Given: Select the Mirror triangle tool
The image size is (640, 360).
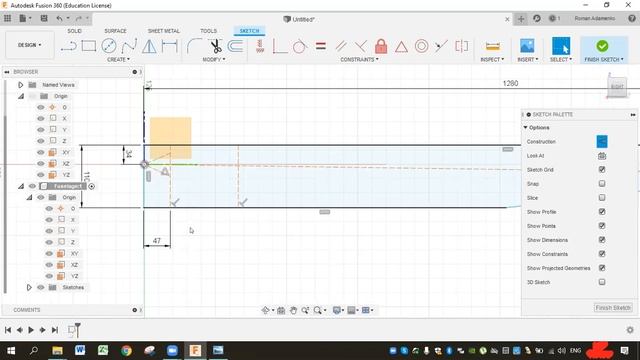Looking at the screenshot, I should coord(149,46).
